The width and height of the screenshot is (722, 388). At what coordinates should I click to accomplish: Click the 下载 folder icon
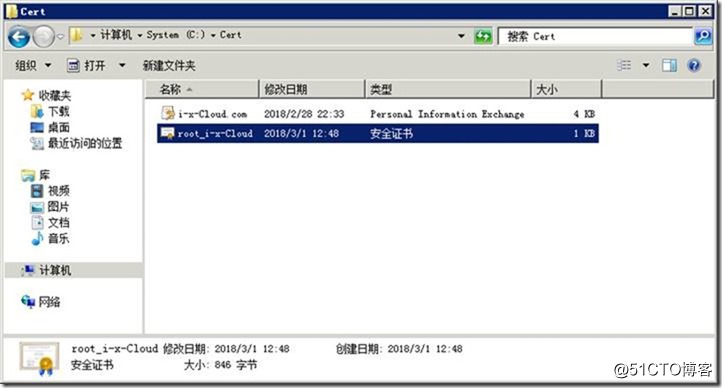coord(37,111)
